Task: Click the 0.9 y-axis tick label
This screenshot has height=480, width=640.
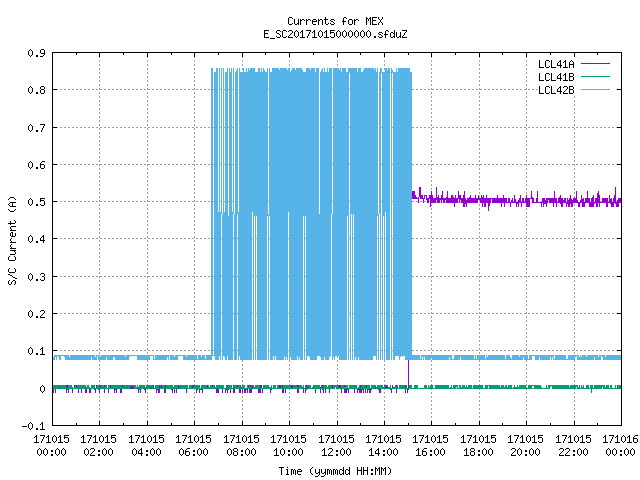Action: click(x=37, y=53)
